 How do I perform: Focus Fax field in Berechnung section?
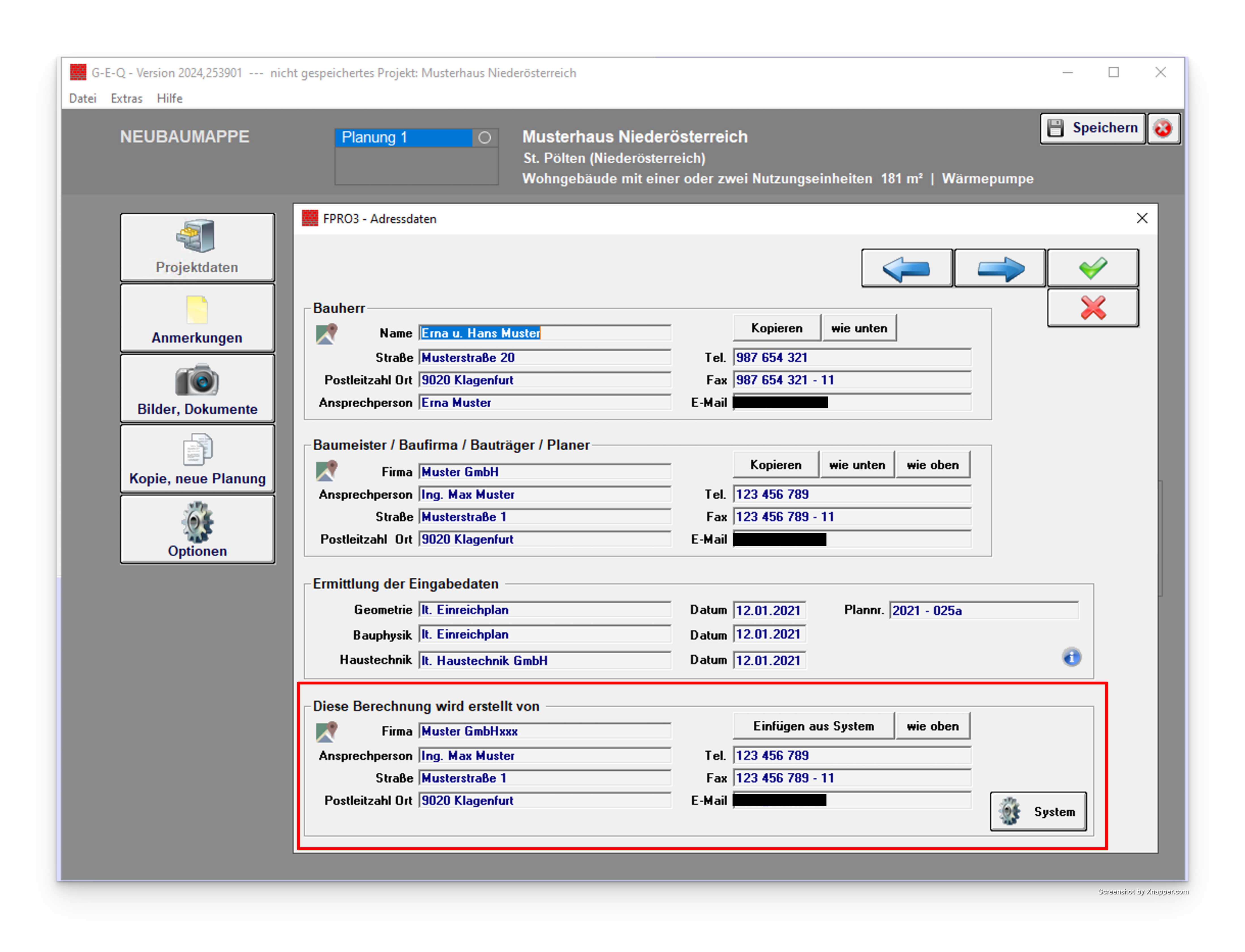pos(852,778)
